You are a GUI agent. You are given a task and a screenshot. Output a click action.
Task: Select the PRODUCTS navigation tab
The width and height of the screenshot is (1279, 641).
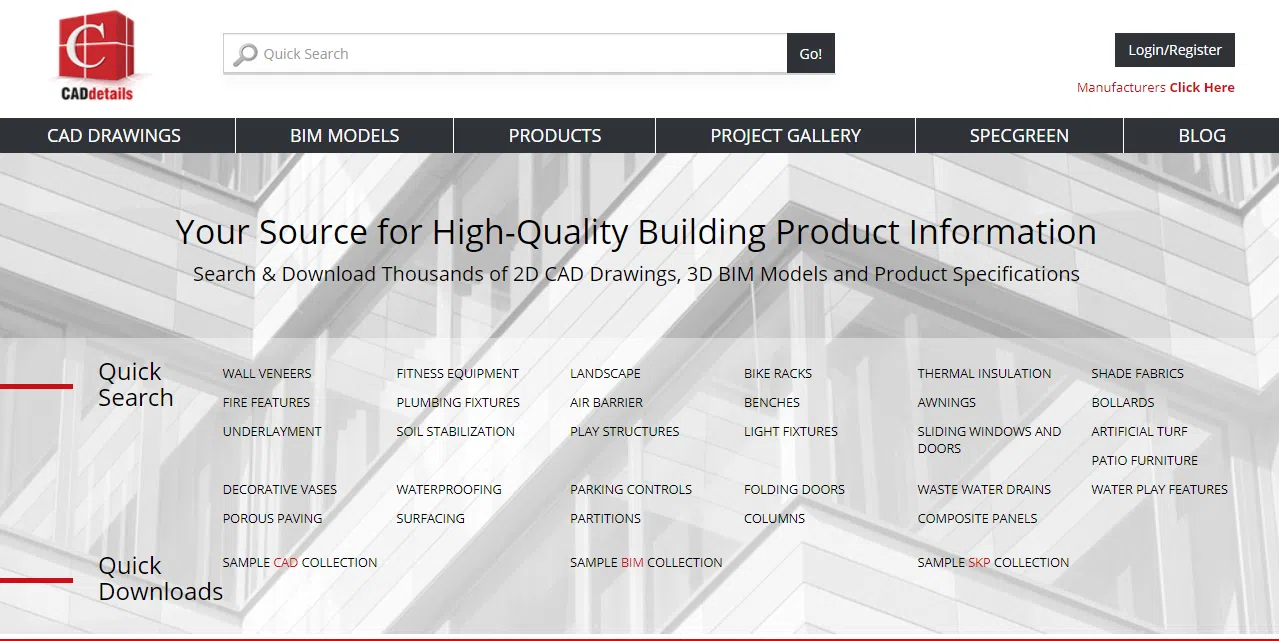click(x=554, y=135)
